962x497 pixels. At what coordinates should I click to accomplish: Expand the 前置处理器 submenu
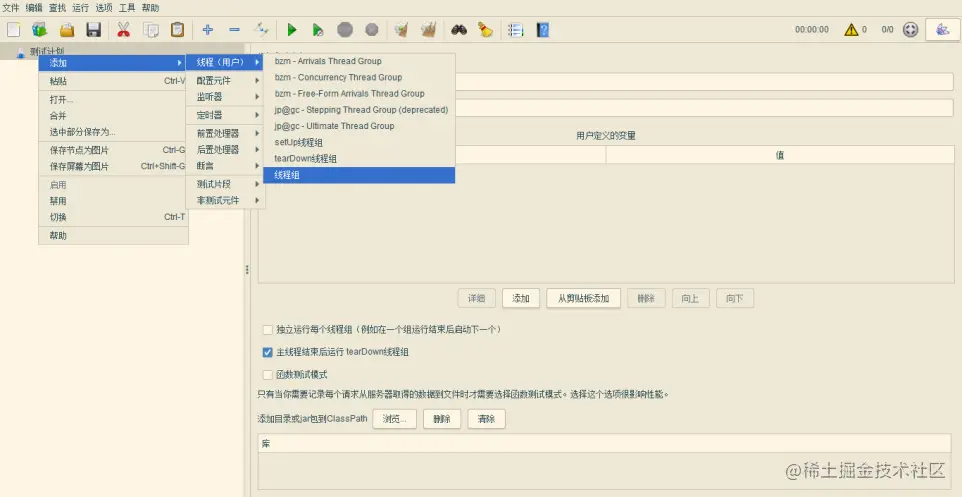pos(225,133)
